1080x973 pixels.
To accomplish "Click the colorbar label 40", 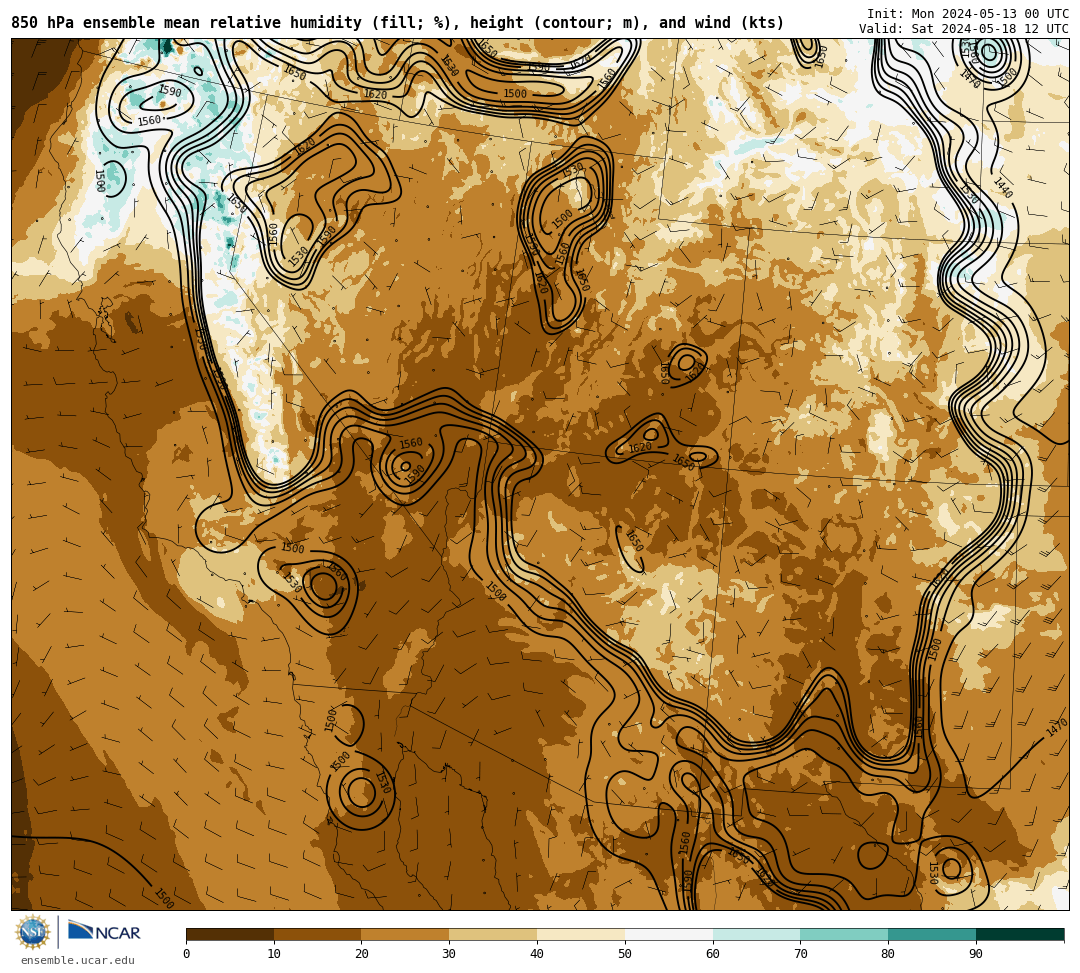I will (x=537, y=954).
